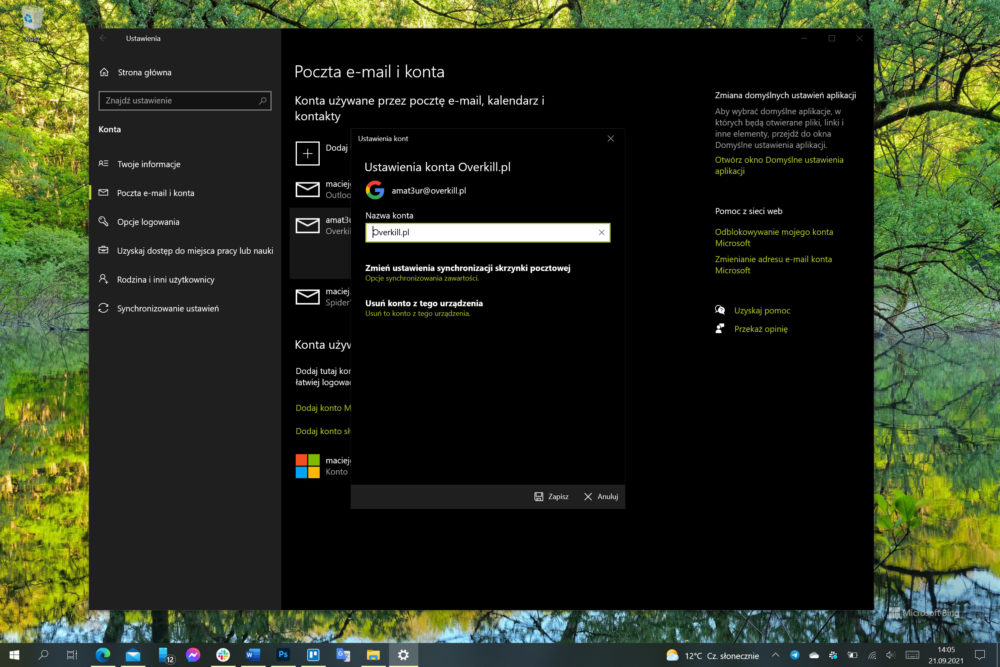The width and height of the screenshot is (1000, 667).
Task: Click the back arrow in Ustawienia title bar
Action: click(x=103, y=38)
